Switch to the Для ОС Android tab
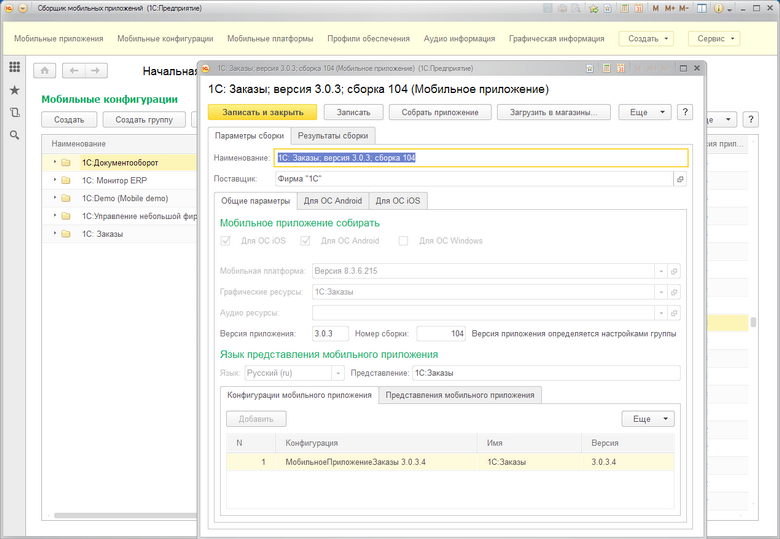 333,201
